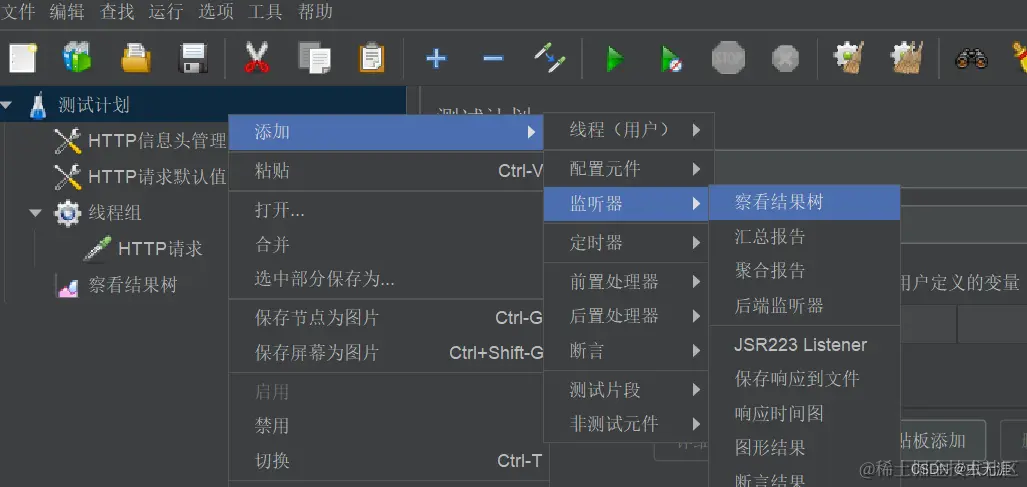1027x487 pixels.
Task: Click Start no pauses icon
Action: click(672, 59)
